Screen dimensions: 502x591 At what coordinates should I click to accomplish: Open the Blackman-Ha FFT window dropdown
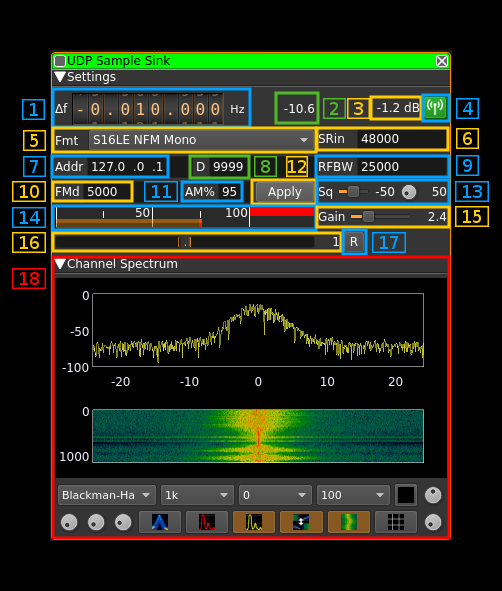(x=107, y=495)
